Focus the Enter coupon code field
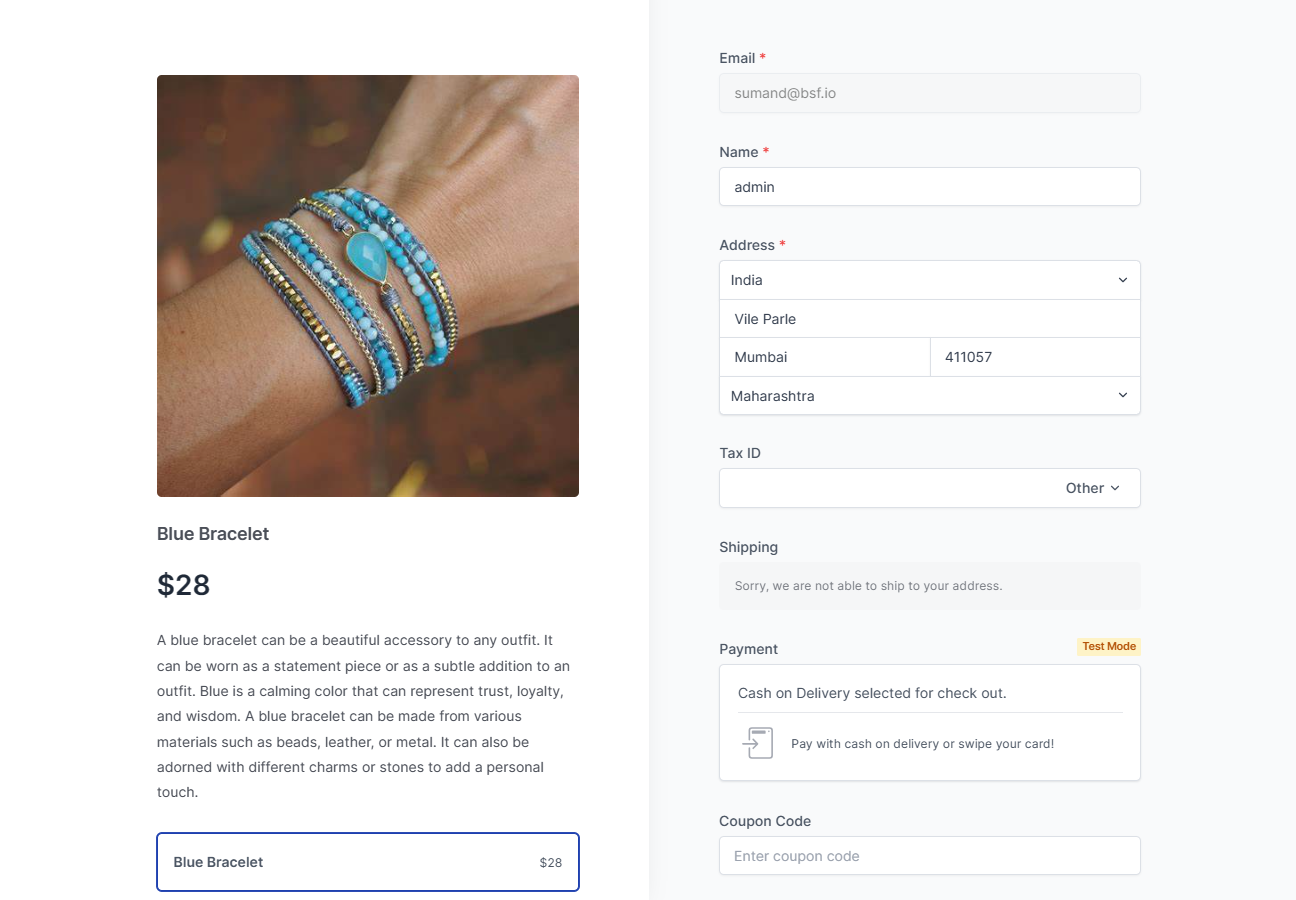Viewport: 1296px width, 900px height. pos(929,856)
